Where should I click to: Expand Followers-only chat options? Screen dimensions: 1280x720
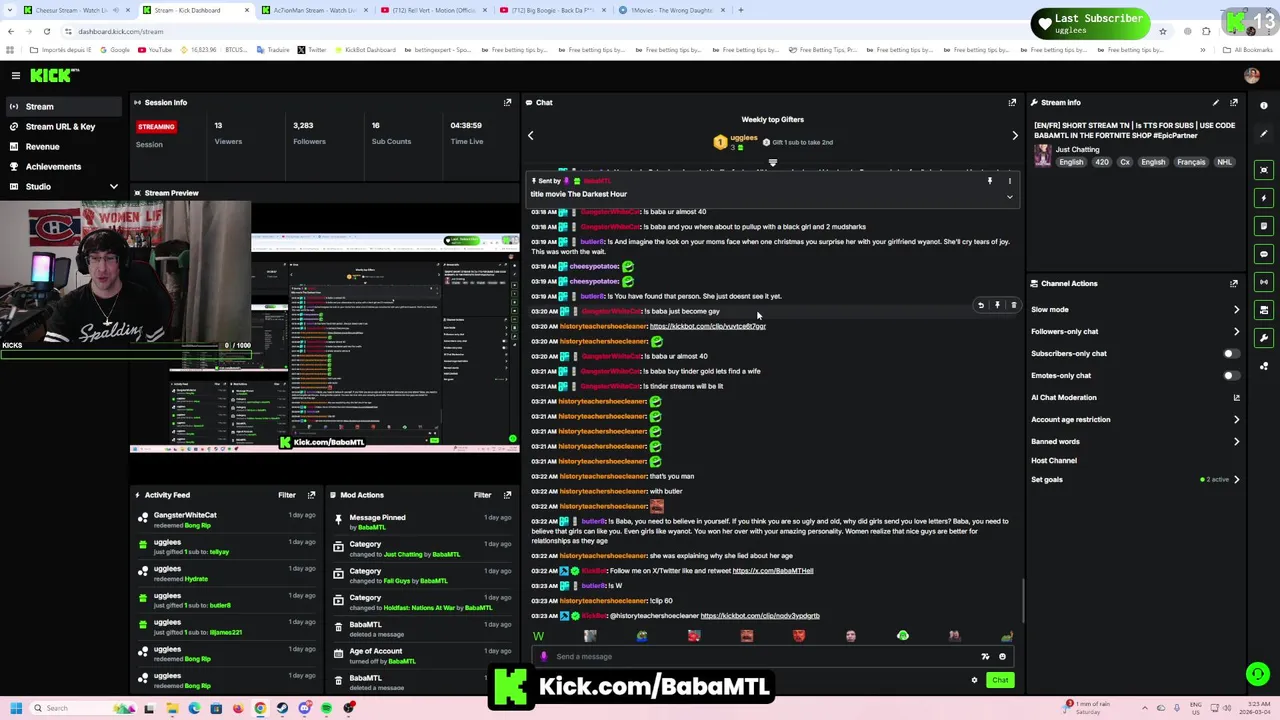(1236, 332)
